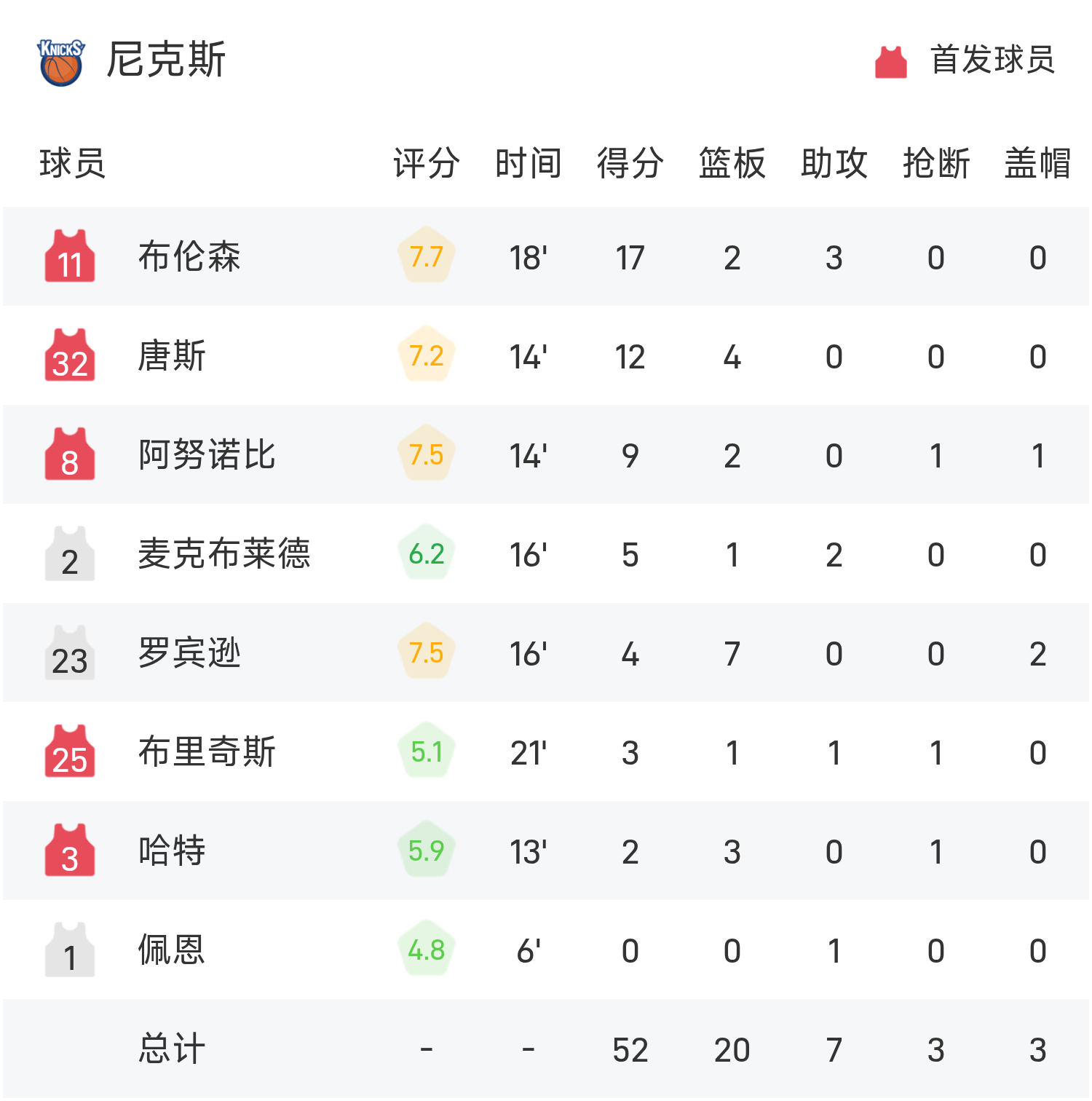Click the gray number 1 jersey icon

[x=70, y=950]
